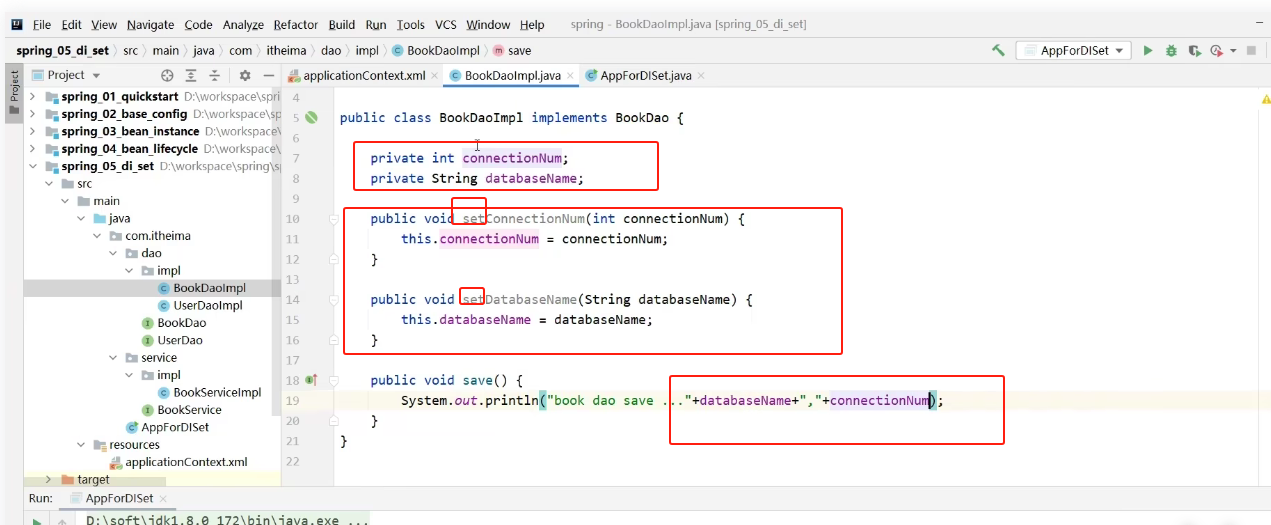The width and height of the screenshot is (1271, 525).
Task: Open the Refactor menu
Action: [x=296, y=24]
